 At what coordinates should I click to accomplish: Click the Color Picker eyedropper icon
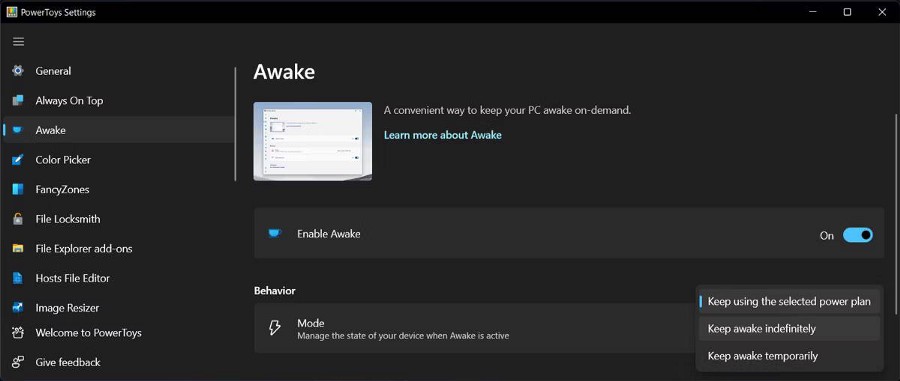[x=18, y=160]
